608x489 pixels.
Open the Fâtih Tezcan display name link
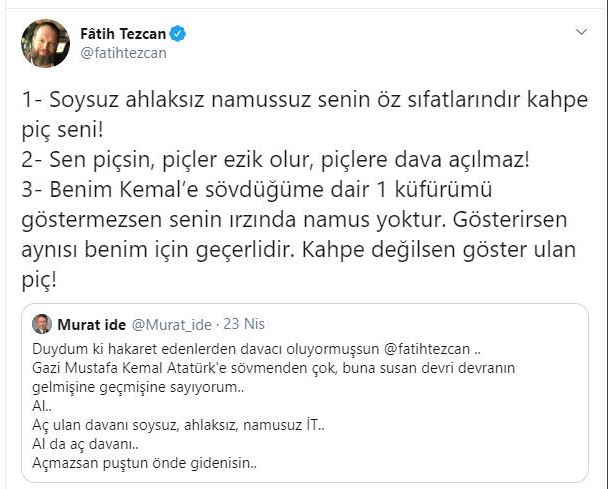coord(123,34)
